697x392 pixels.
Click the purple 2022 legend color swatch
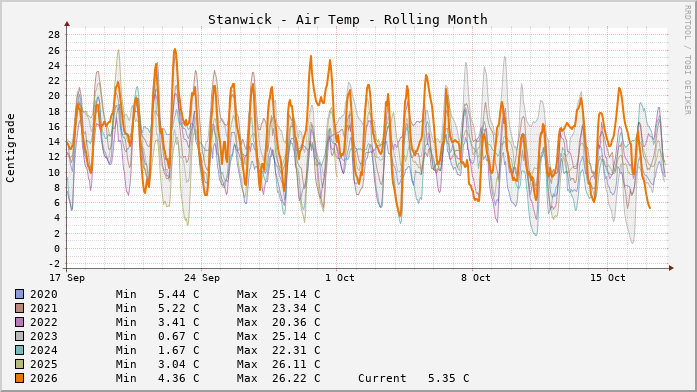point(20,322)
